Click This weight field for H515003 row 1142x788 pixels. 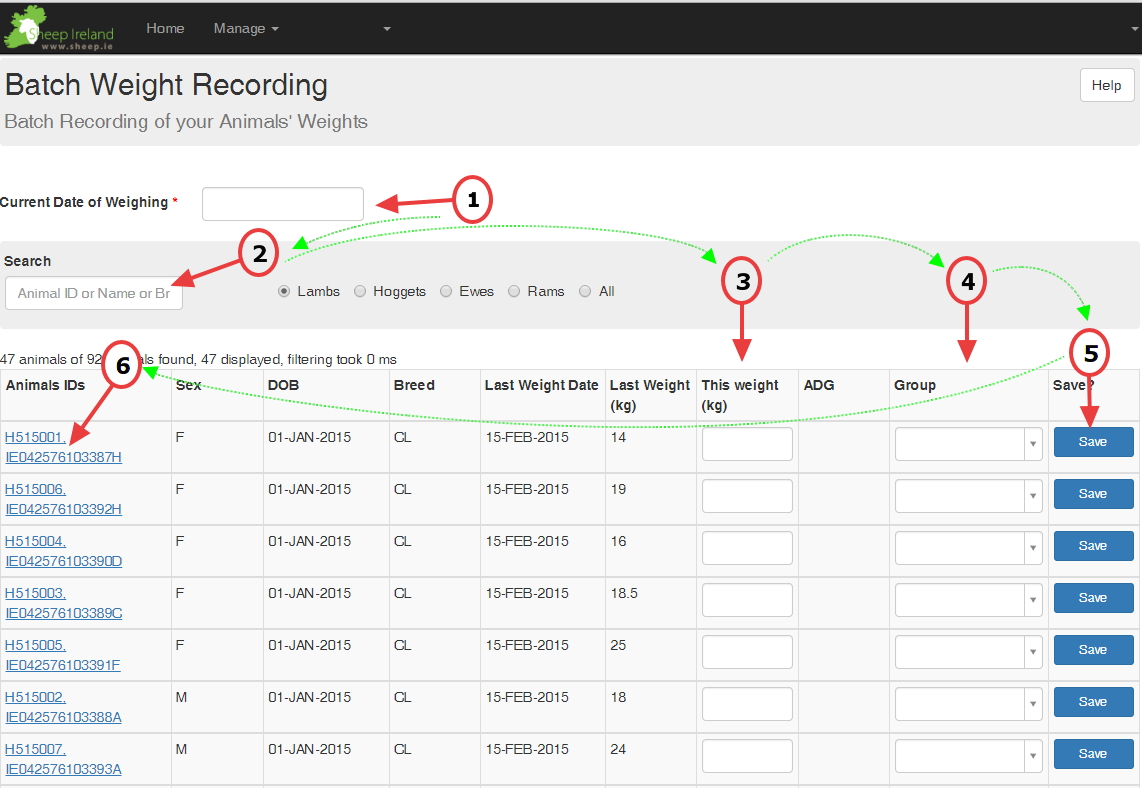tap(747, 600)
